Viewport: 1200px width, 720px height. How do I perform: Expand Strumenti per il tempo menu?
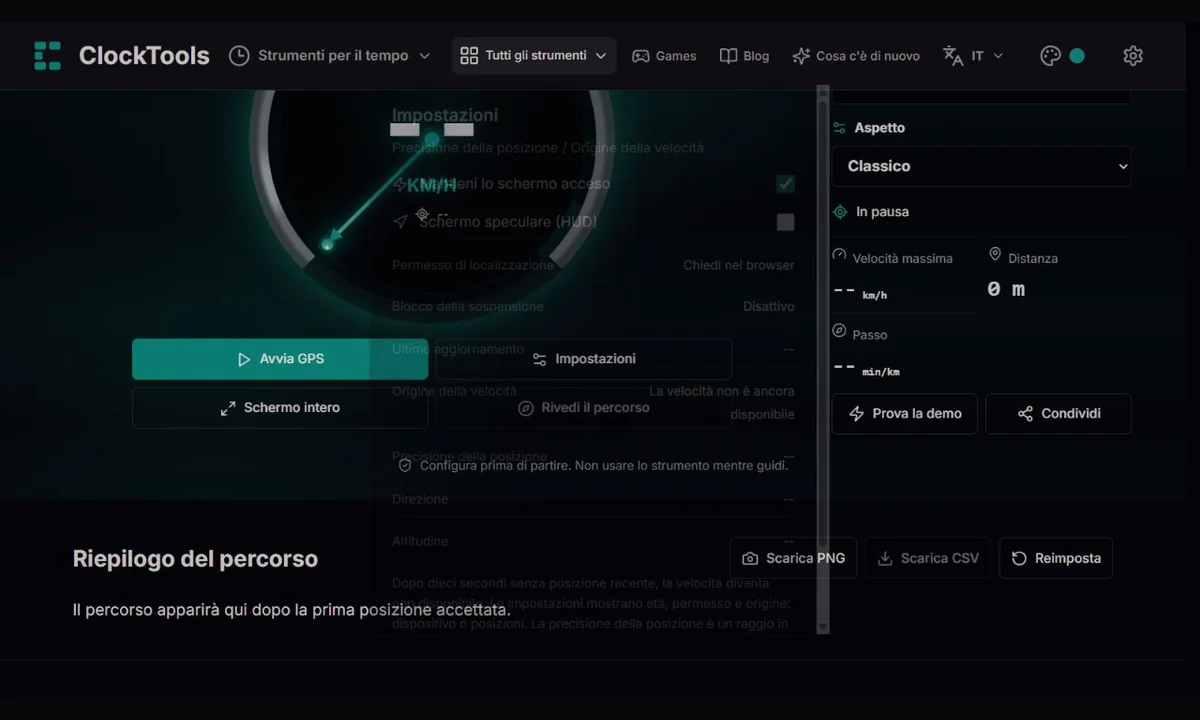pyautogui.click(x=330, y=56)
